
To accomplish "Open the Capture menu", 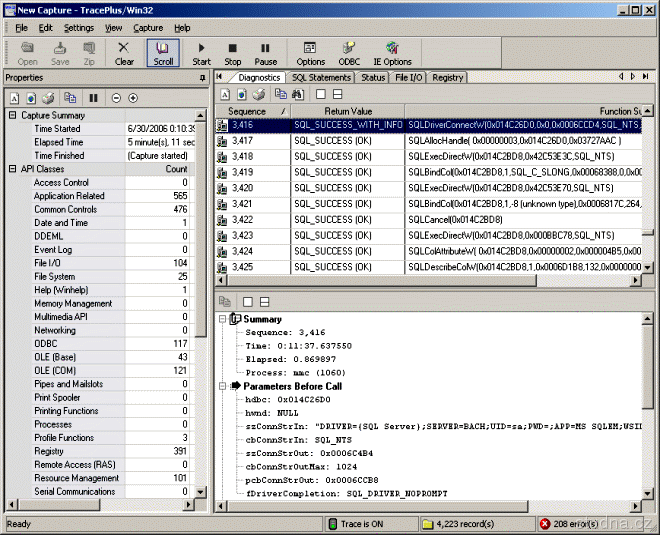I will pos(148,28).
